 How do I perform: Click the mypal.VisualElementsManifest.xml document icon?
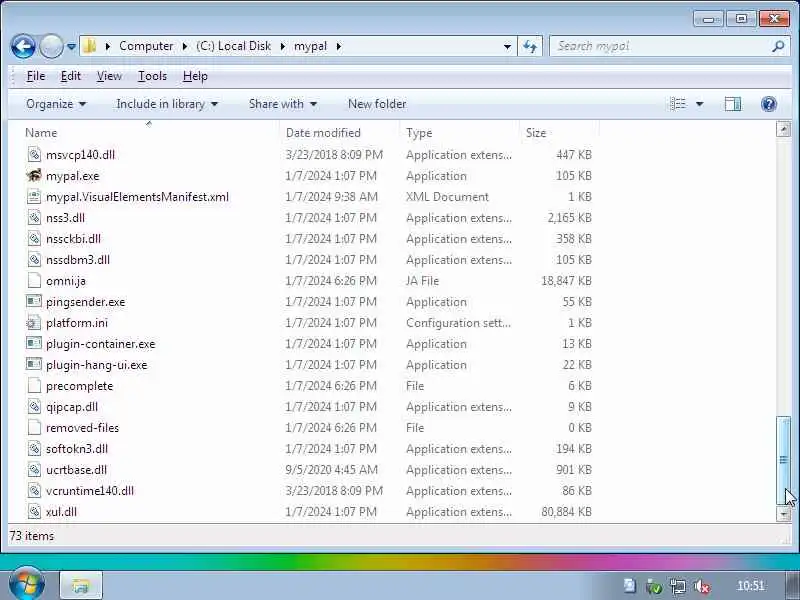pos(34,196)
